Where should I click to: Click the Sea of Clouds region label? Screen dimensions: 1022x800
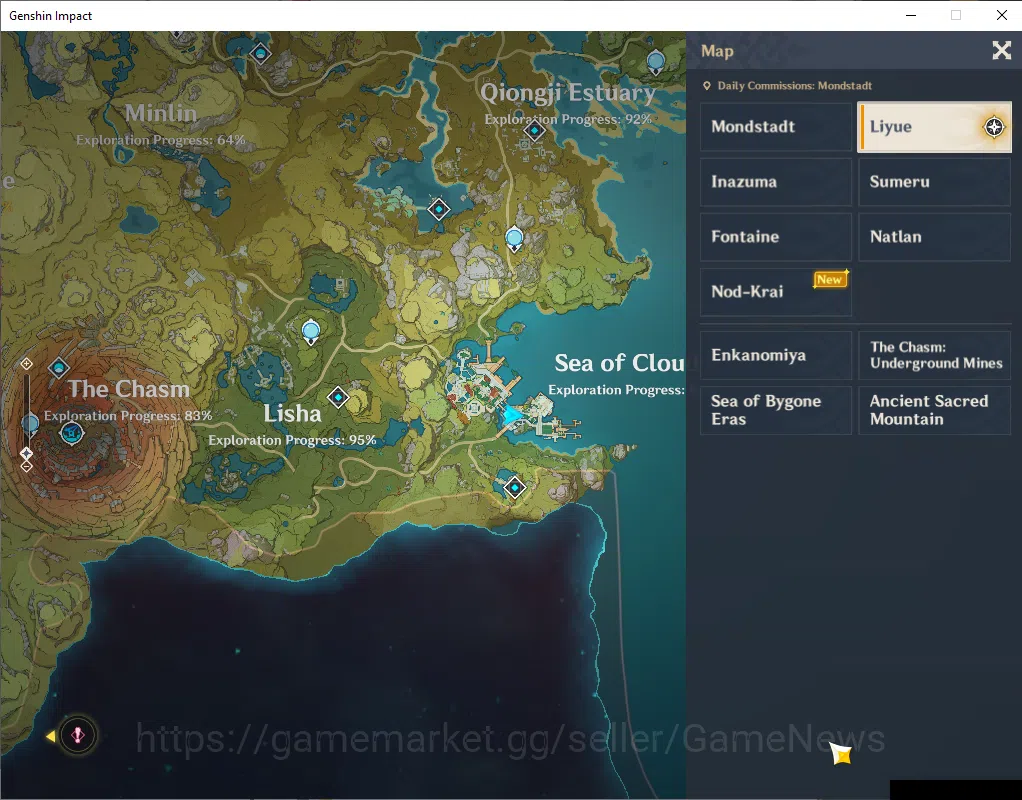pos(619,363)
